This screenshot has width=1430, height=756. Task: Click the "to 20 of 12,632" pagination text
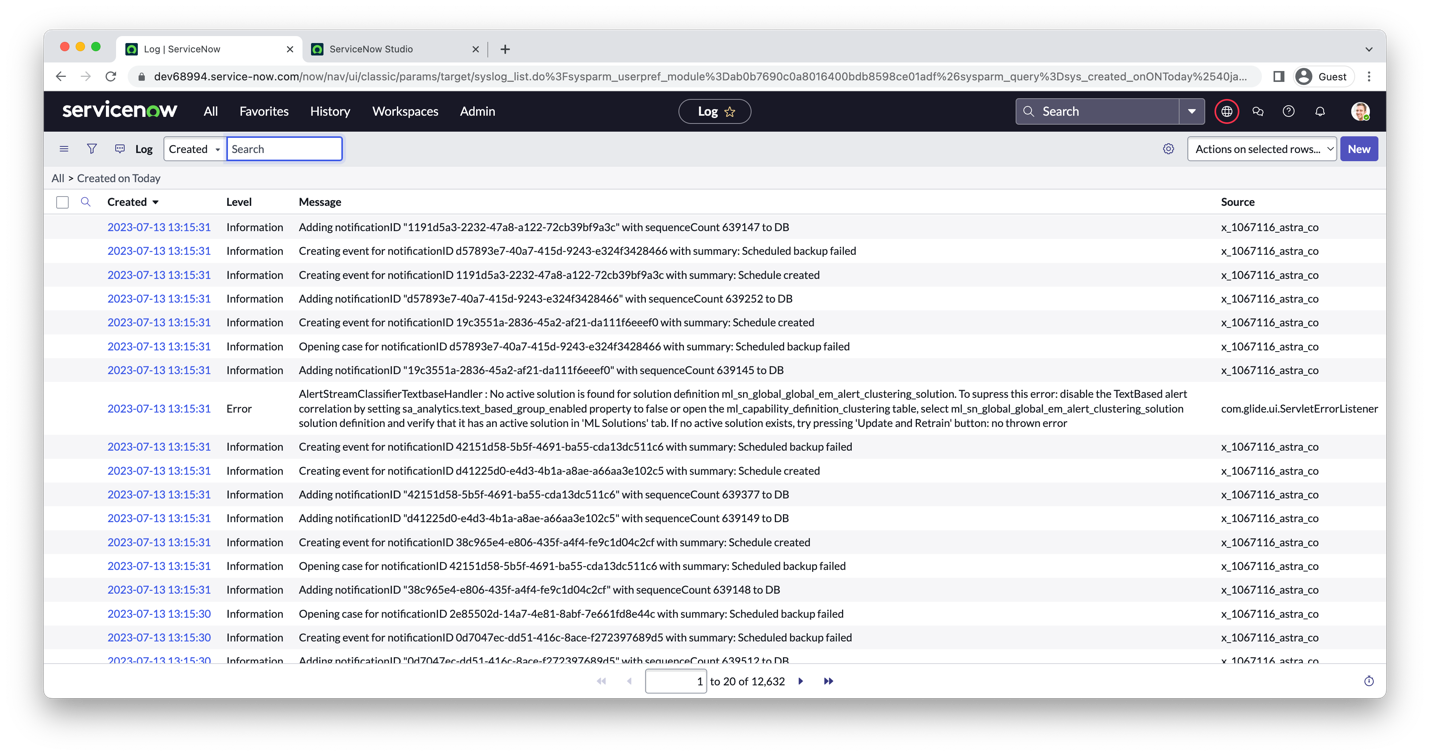click(747, 681)
